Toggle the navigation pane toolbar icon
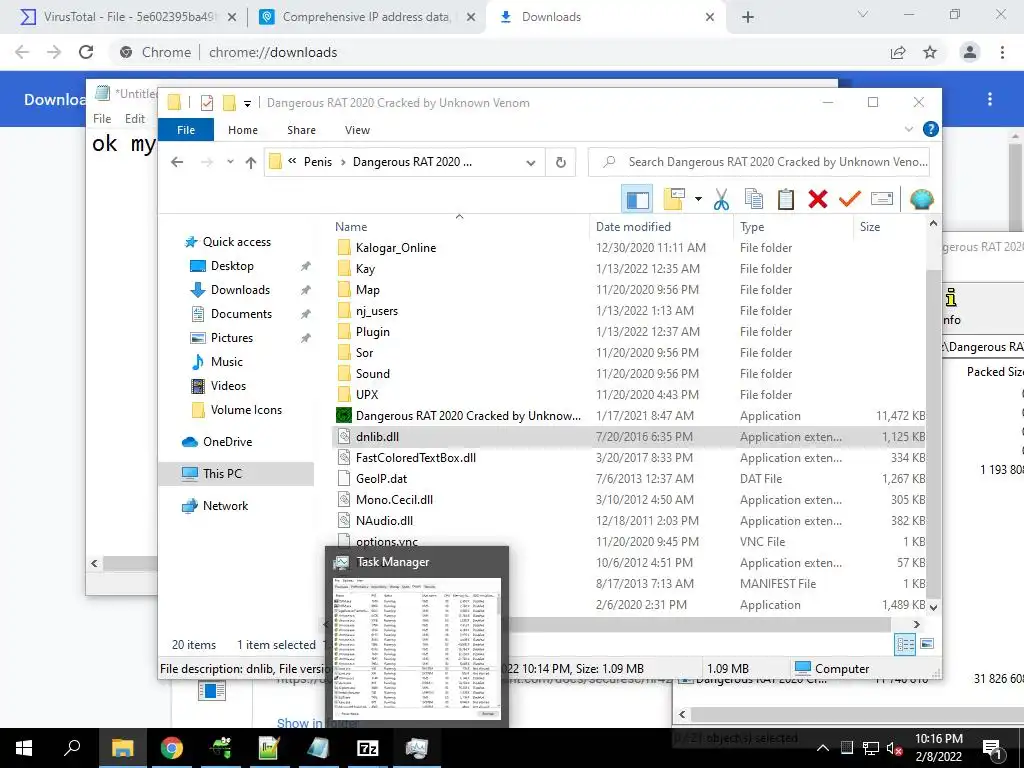This screenshot has height=768, width=1024. [637, 199]
